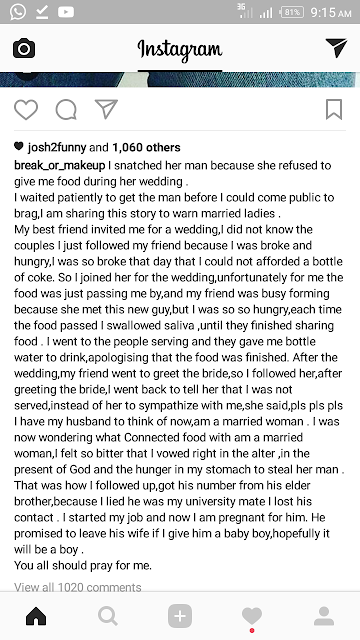Open the profile tab person icon
Viewport: 360px width, 640px height.
(324, 616)
